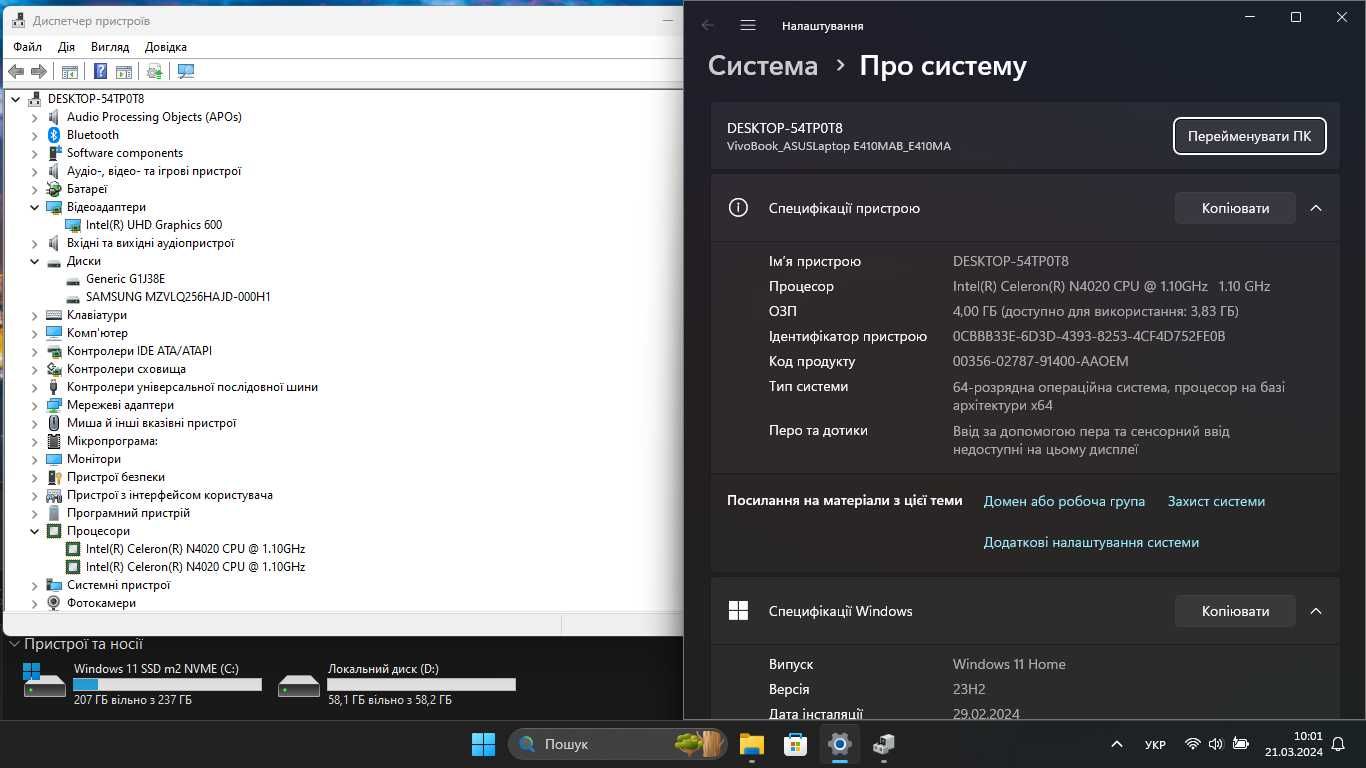
Task: Click the camera icon beside Фотокамери
Action: pos(54,603)
